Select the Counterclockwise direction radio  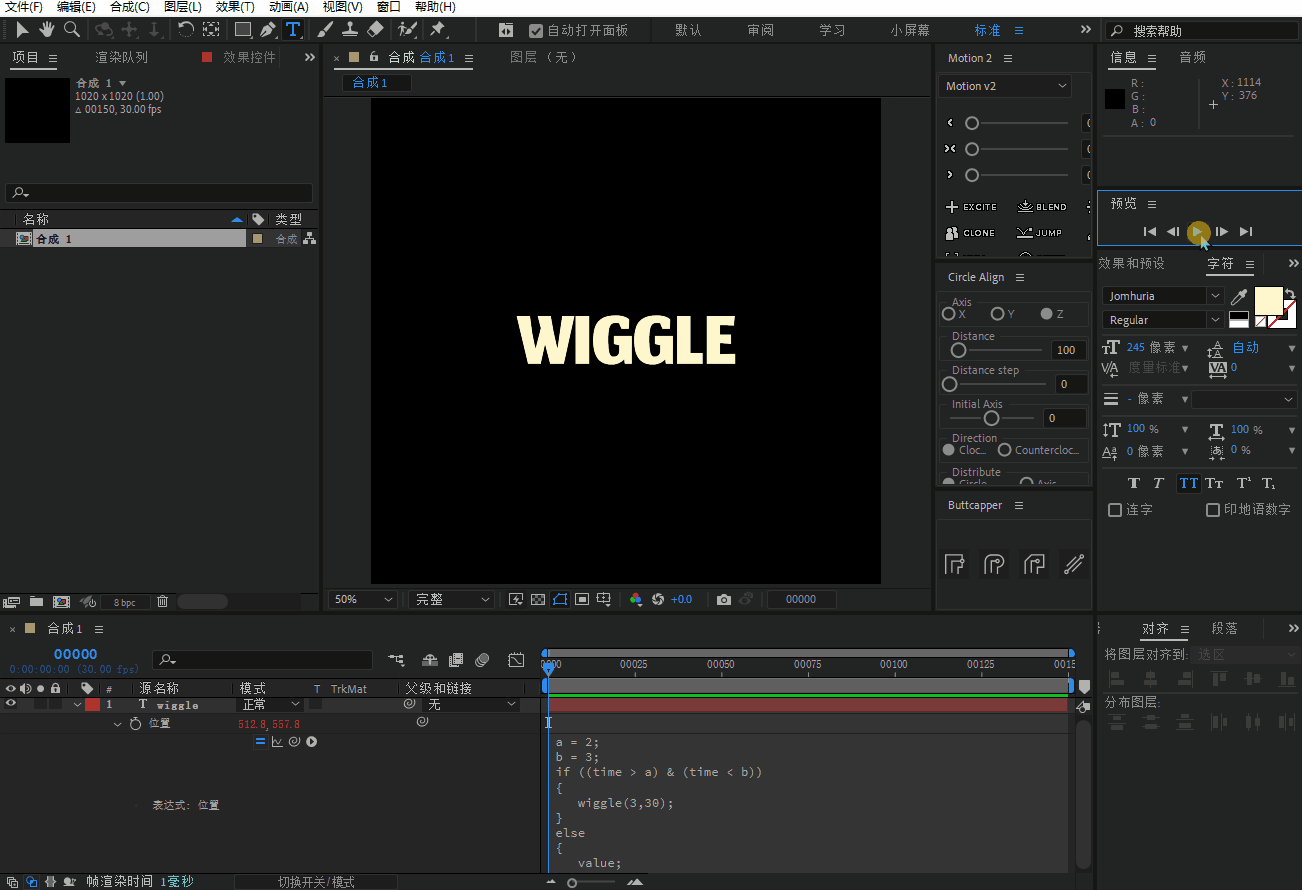tap(1004, 450)
